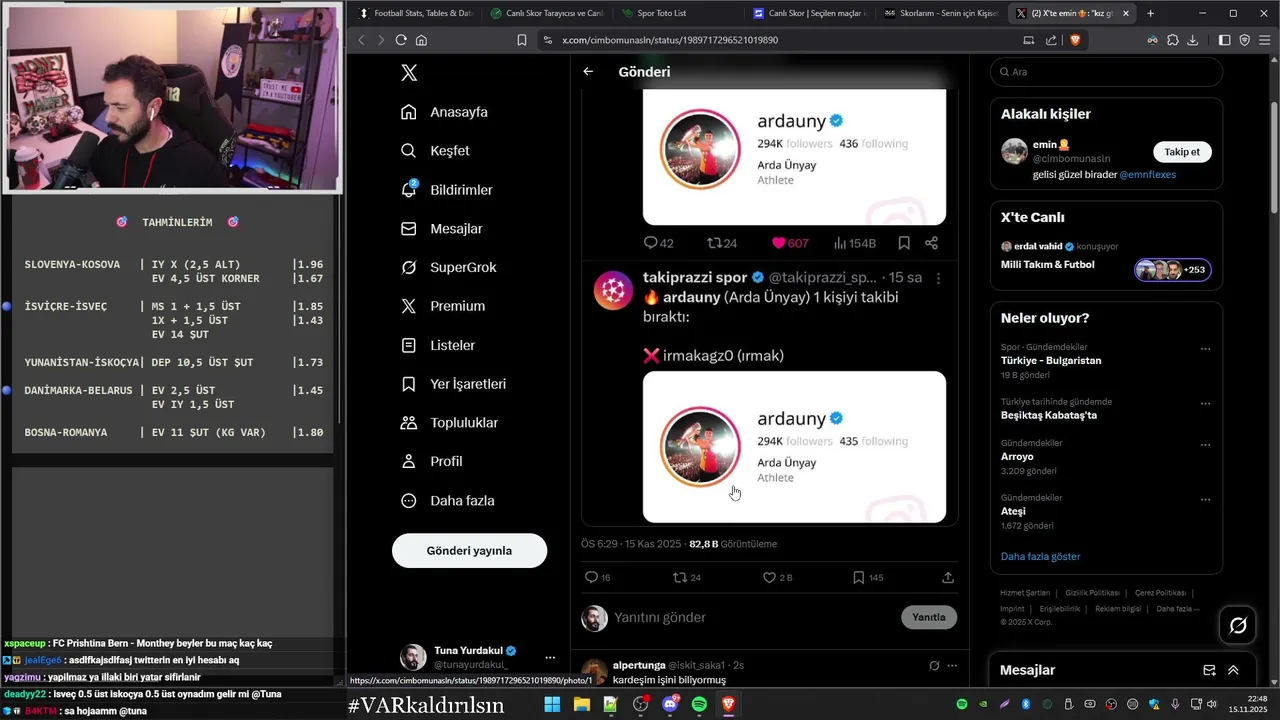Screen dimensions: 1280x720
Task: Open Listeler from the sidebar
Action: (x=437, y=345)
